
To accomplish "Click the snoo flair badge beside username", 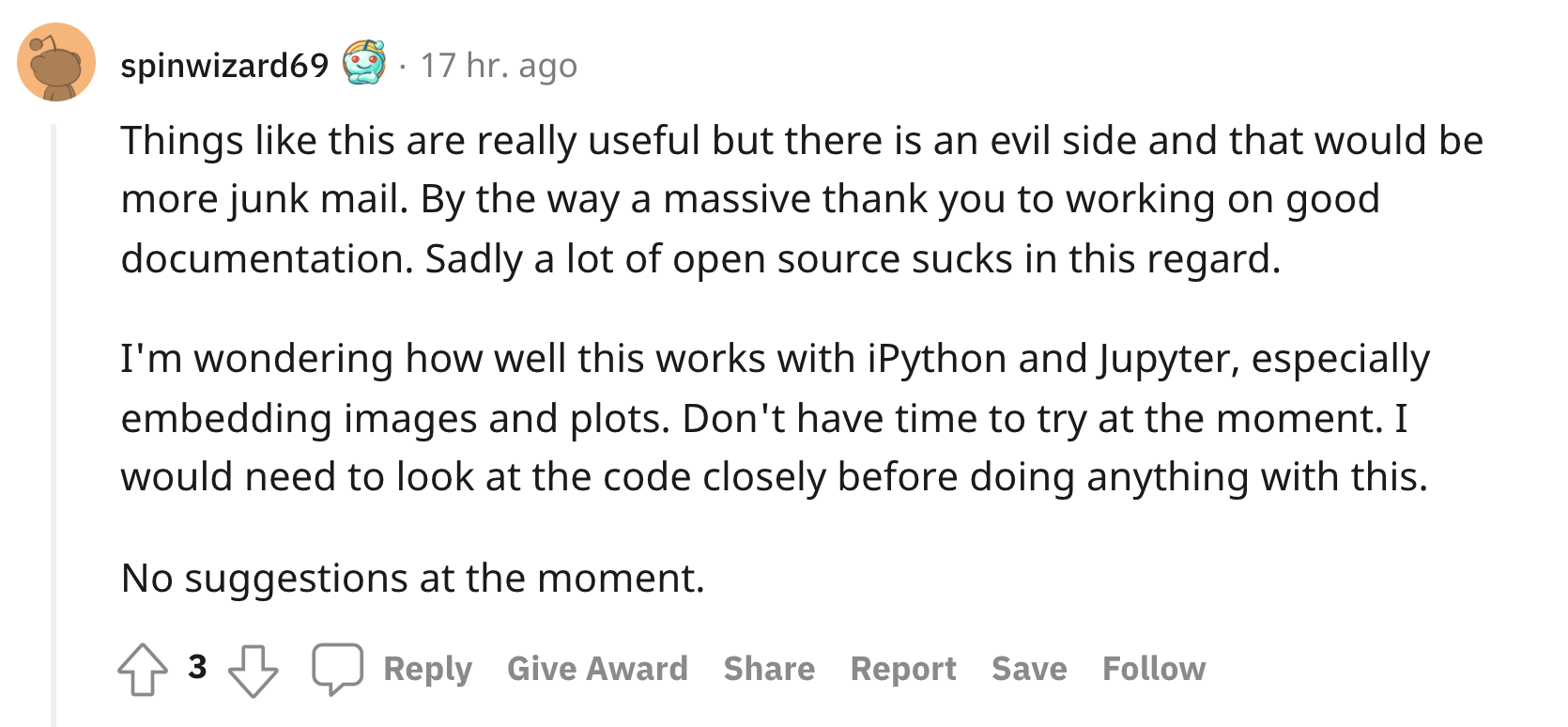I will pos(364,64).
